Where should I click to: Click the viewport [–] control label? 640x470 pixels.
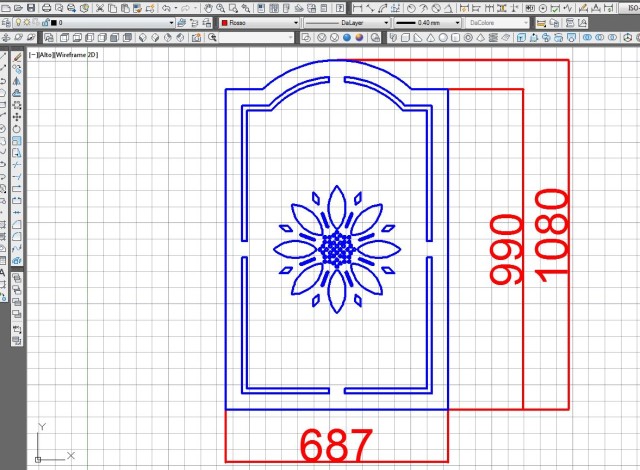tap(32, 56)
